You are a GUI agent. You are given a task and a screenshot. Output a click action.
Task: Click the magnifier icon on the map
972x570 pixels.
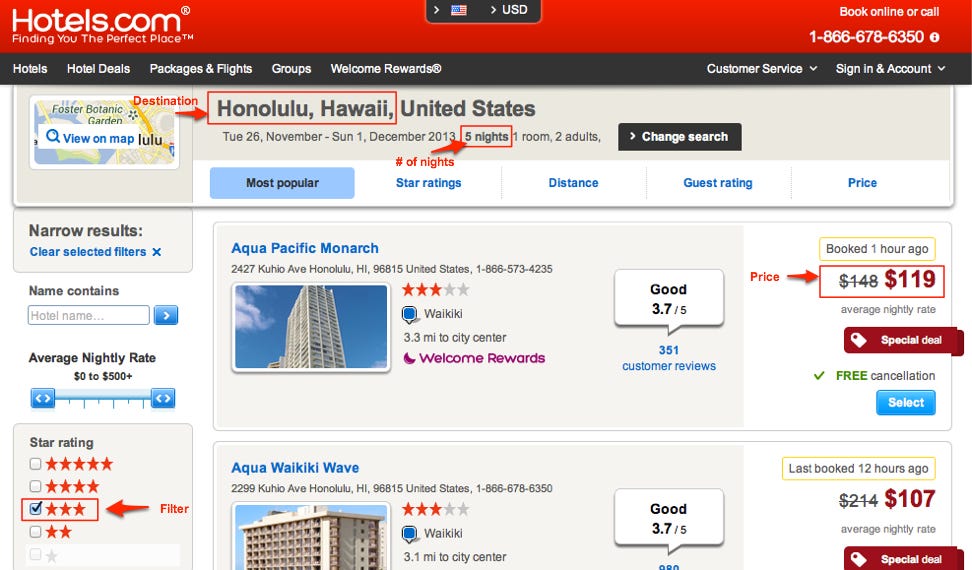click(x=53, y=136)
